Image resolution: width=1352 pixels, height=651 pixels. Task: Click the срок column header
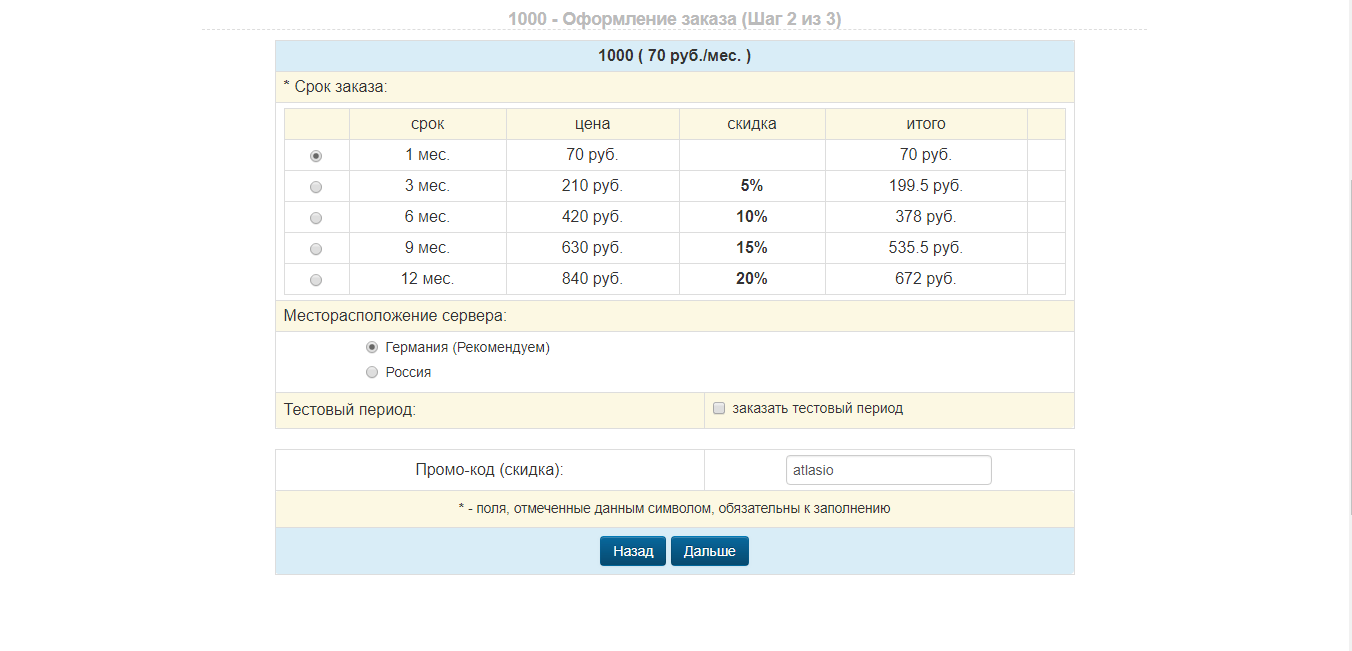[x=427, y=124]
